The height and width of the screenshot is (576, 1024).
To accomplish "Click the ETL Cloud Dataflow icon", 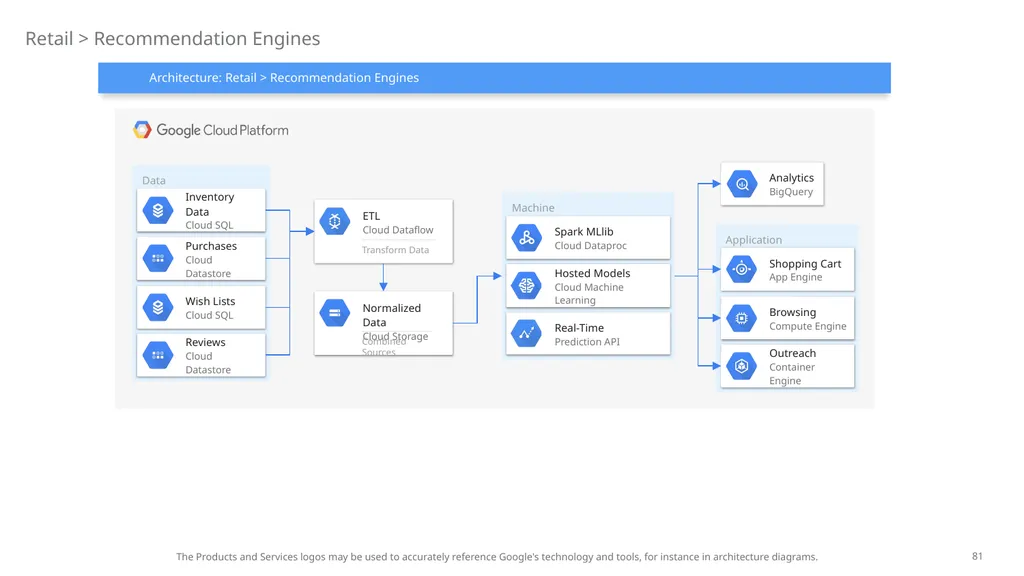I will (x=335, y=221).
